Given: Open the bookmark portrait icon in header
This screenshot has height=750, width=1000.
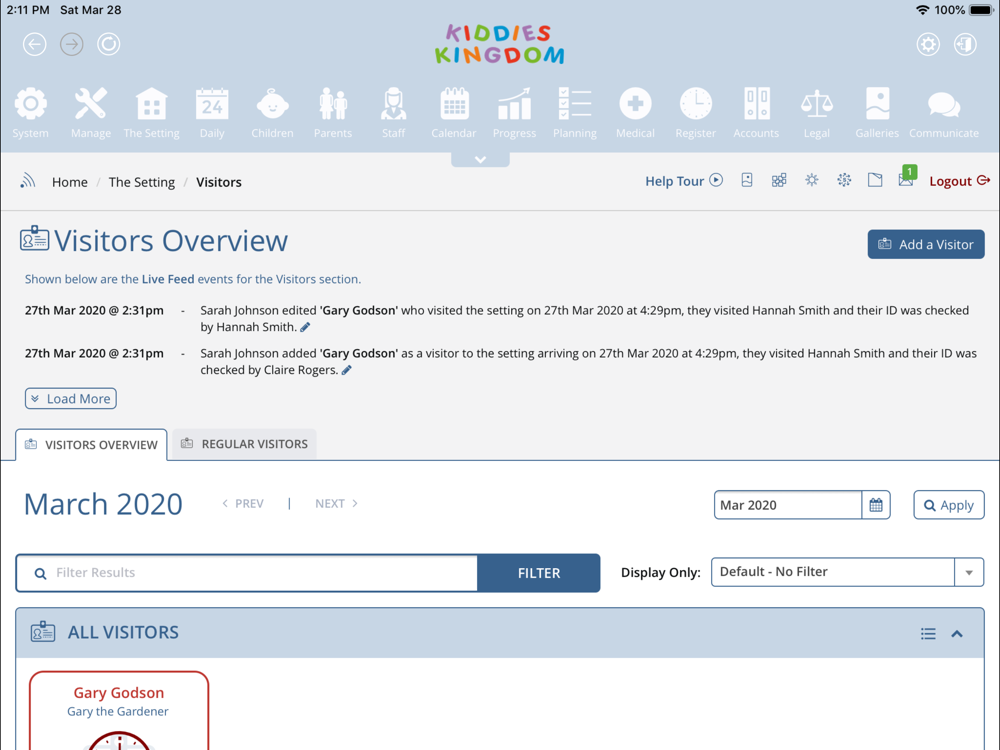Looking at the screenshot, I should 747,180.
